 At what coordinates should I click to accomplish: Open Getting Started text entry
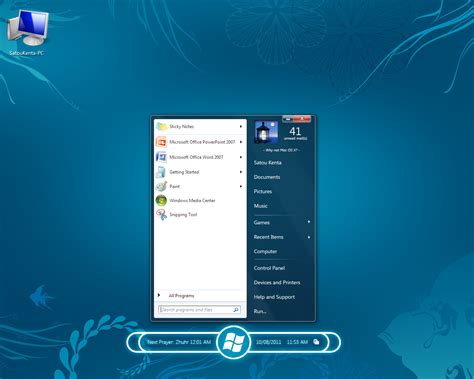[184, 172]
